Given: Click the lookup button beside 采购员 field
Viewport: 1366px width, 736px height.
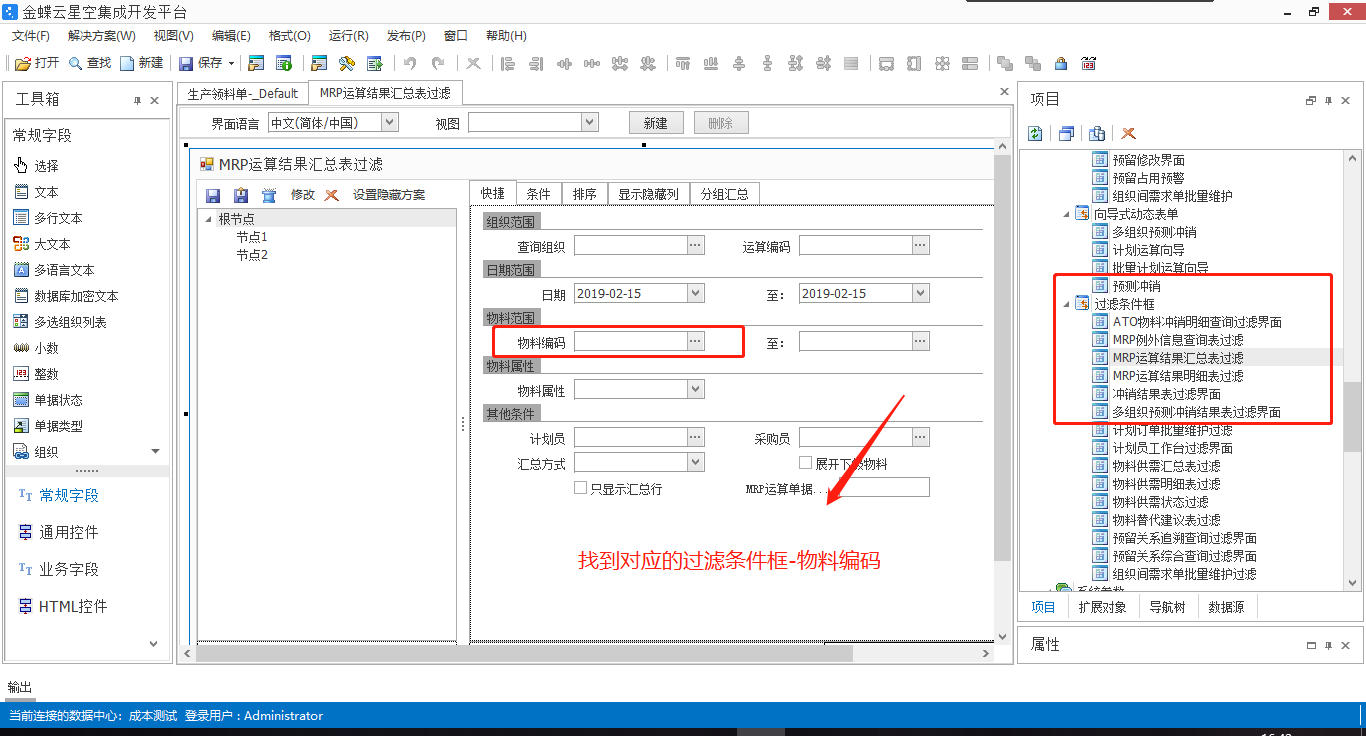Looking at the screenshot, I should point(920,437).
